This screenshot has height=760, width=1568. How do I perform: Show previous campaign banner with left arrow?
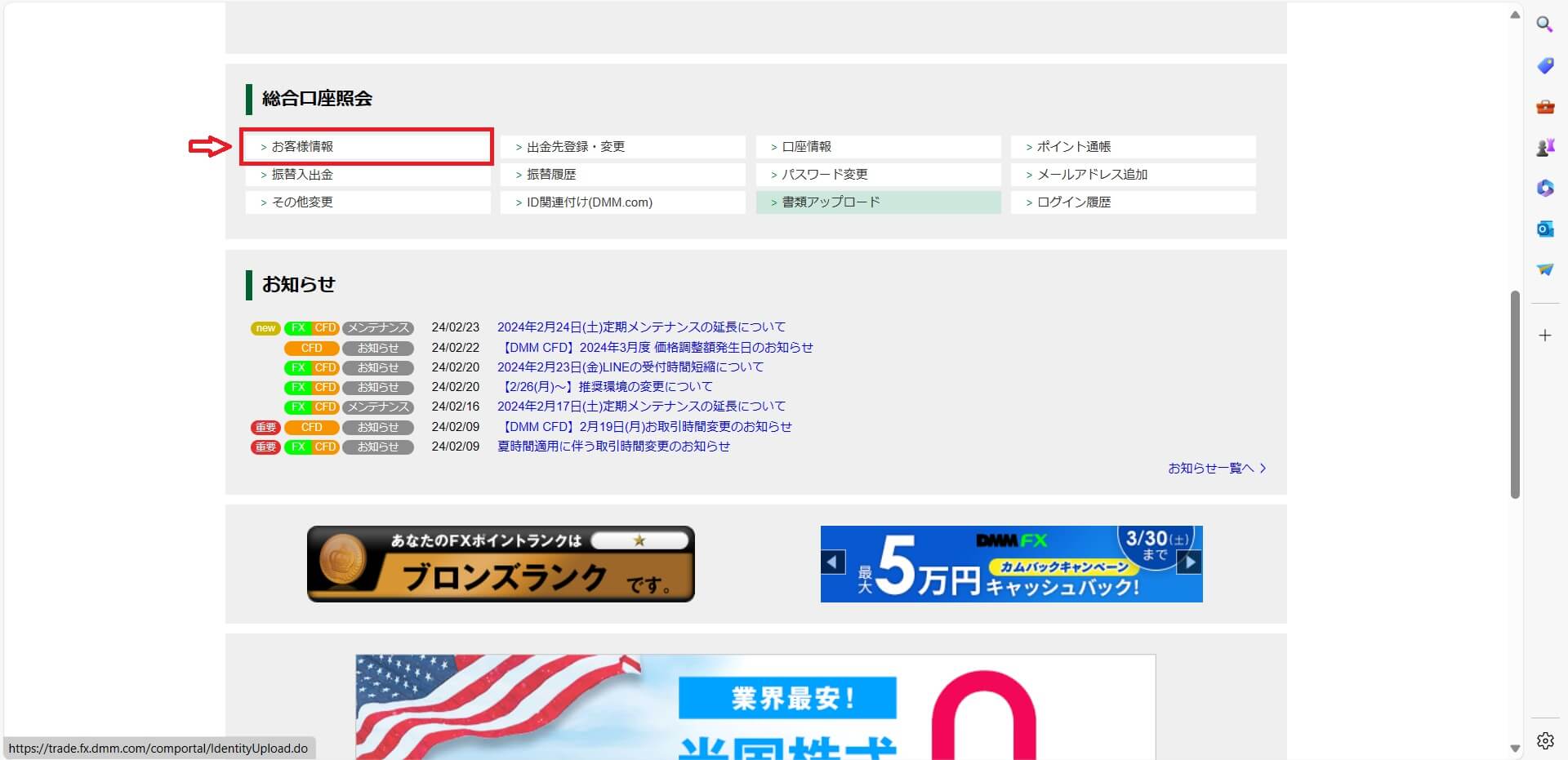[832, 562]
